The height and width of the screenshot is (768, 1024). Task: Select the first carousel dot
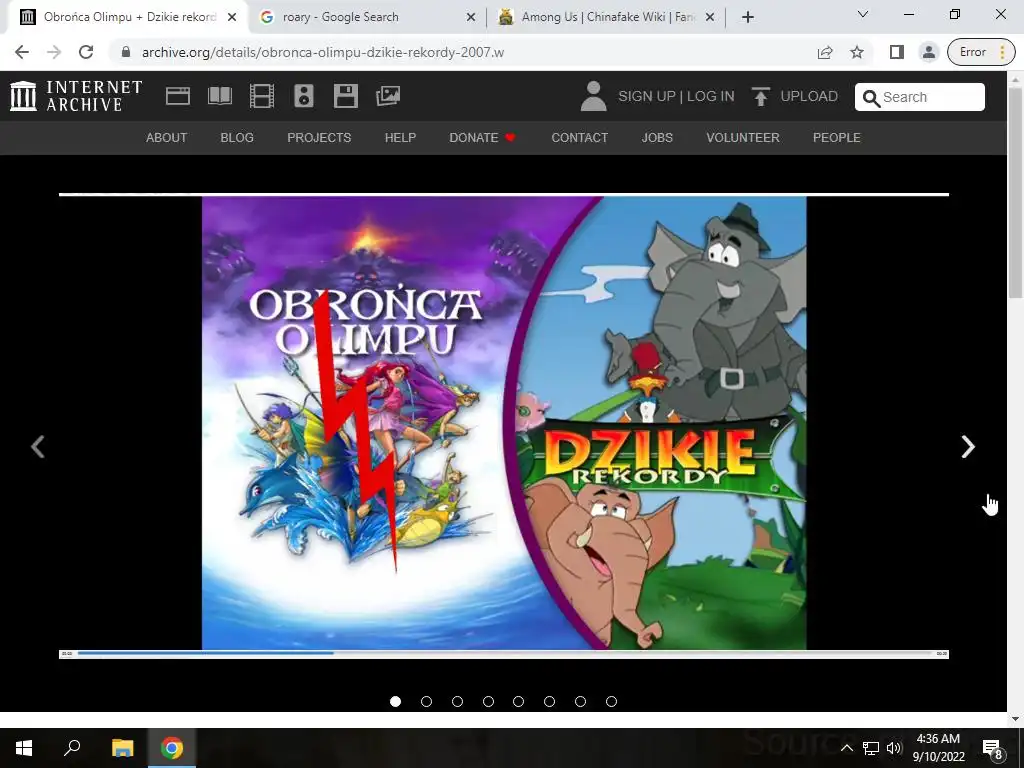coord(395,701)
